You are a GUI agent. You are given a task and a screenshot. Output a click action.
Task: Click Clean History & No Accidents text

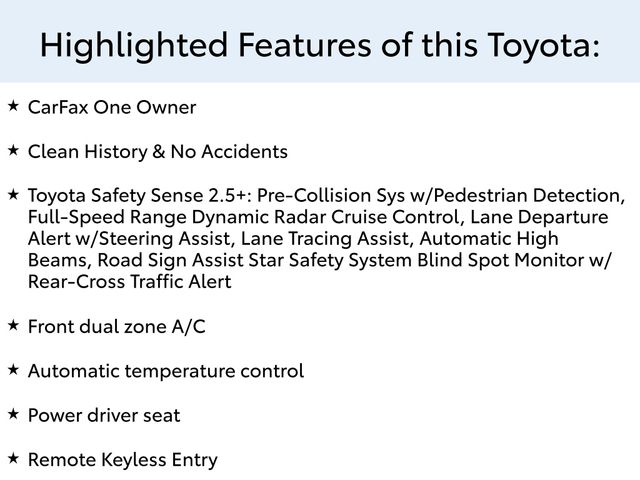click(x=158, y=151)
